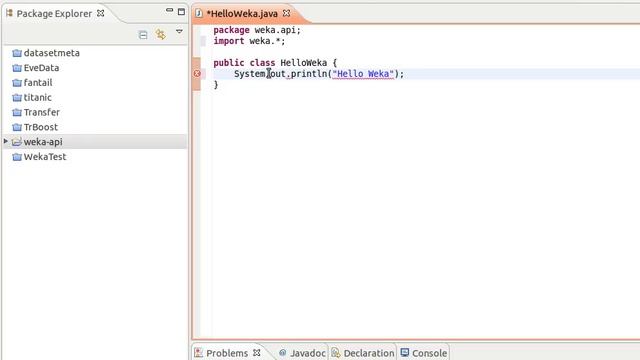Close the Problems tab
640x360 pixels.
(x=257, y=352)
